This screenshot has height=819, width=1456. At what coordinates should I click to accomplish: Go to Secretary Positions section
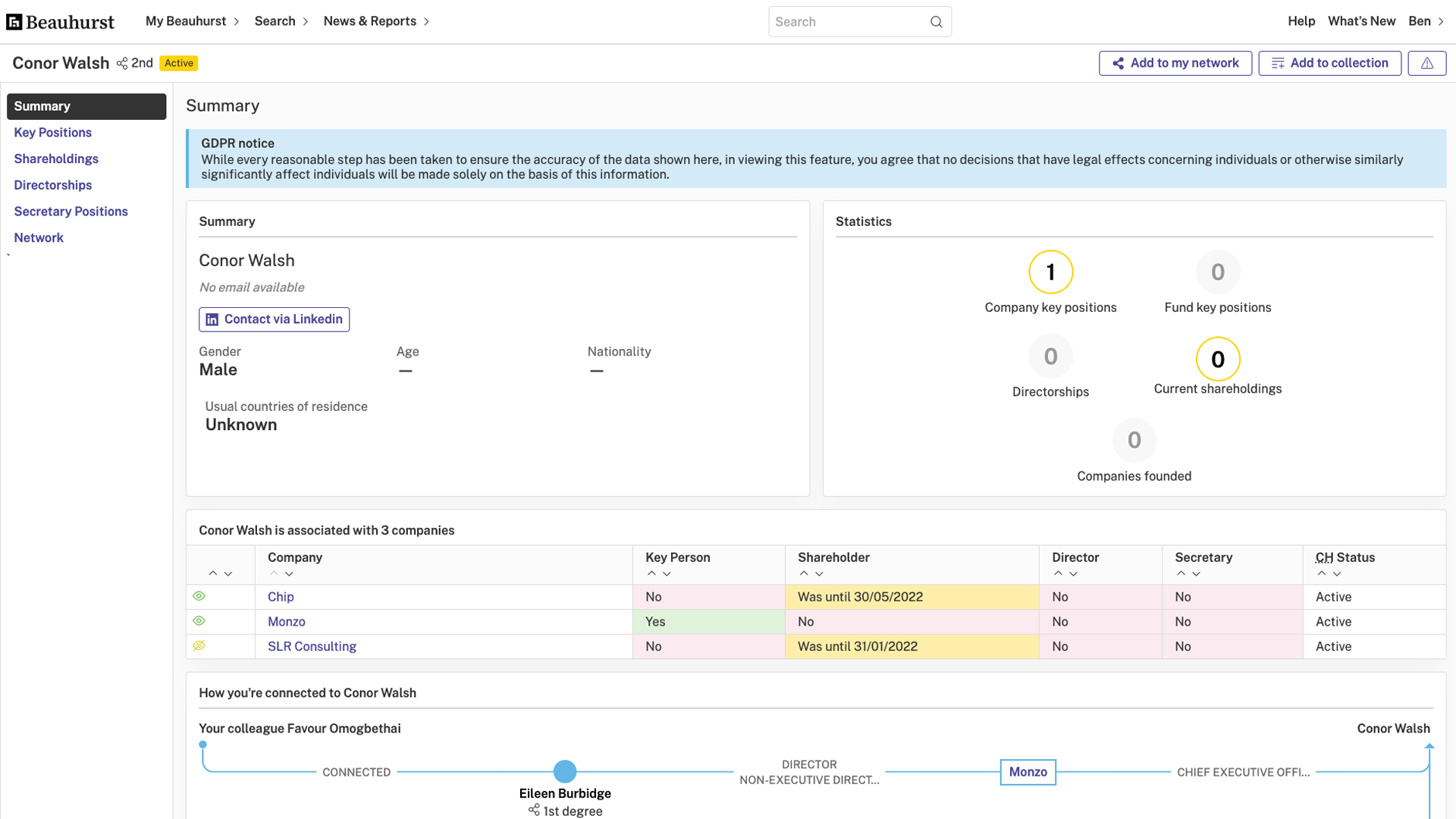71,212
